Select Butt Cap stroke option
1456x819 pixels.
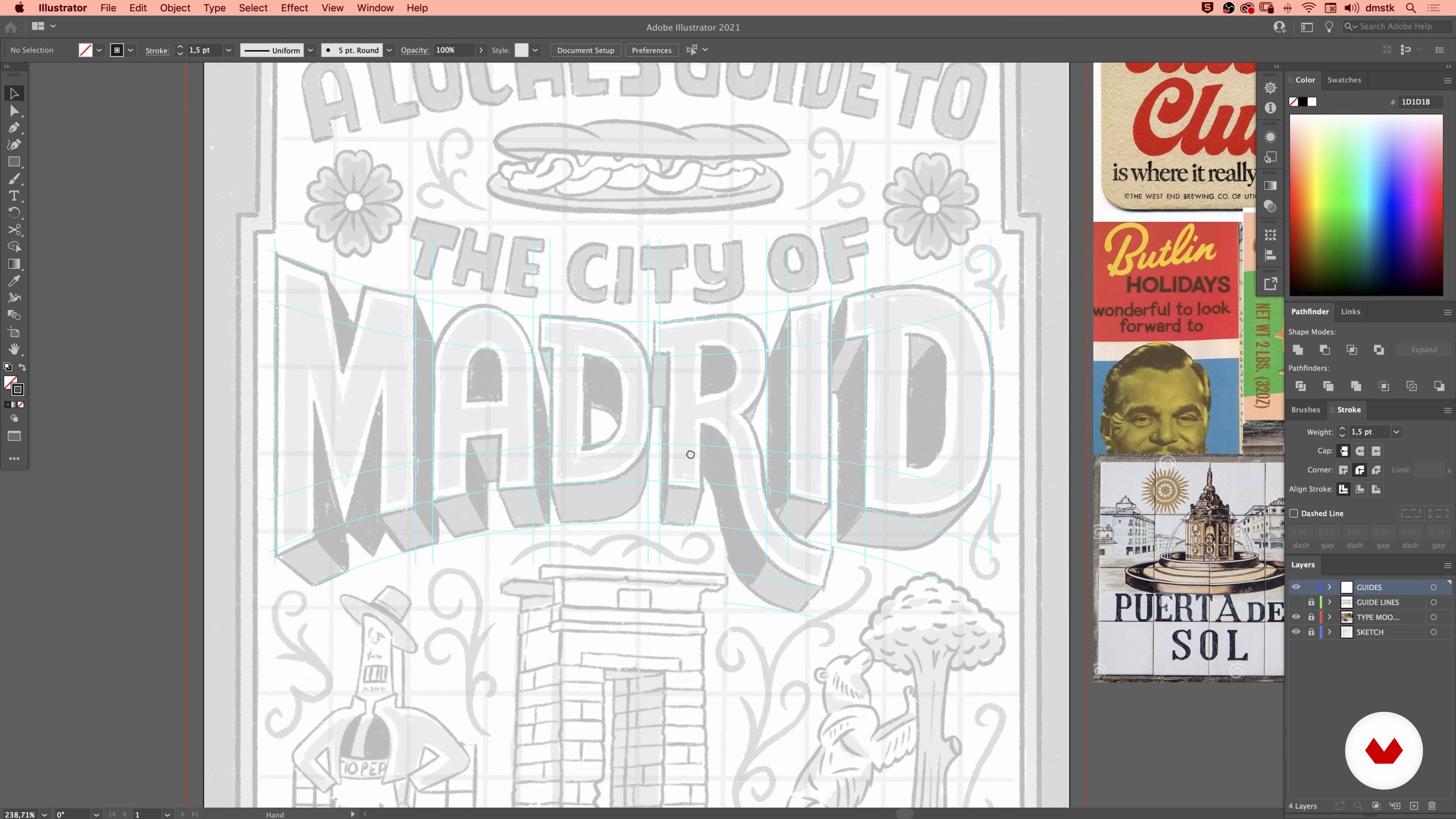[x=1344, y=451]
